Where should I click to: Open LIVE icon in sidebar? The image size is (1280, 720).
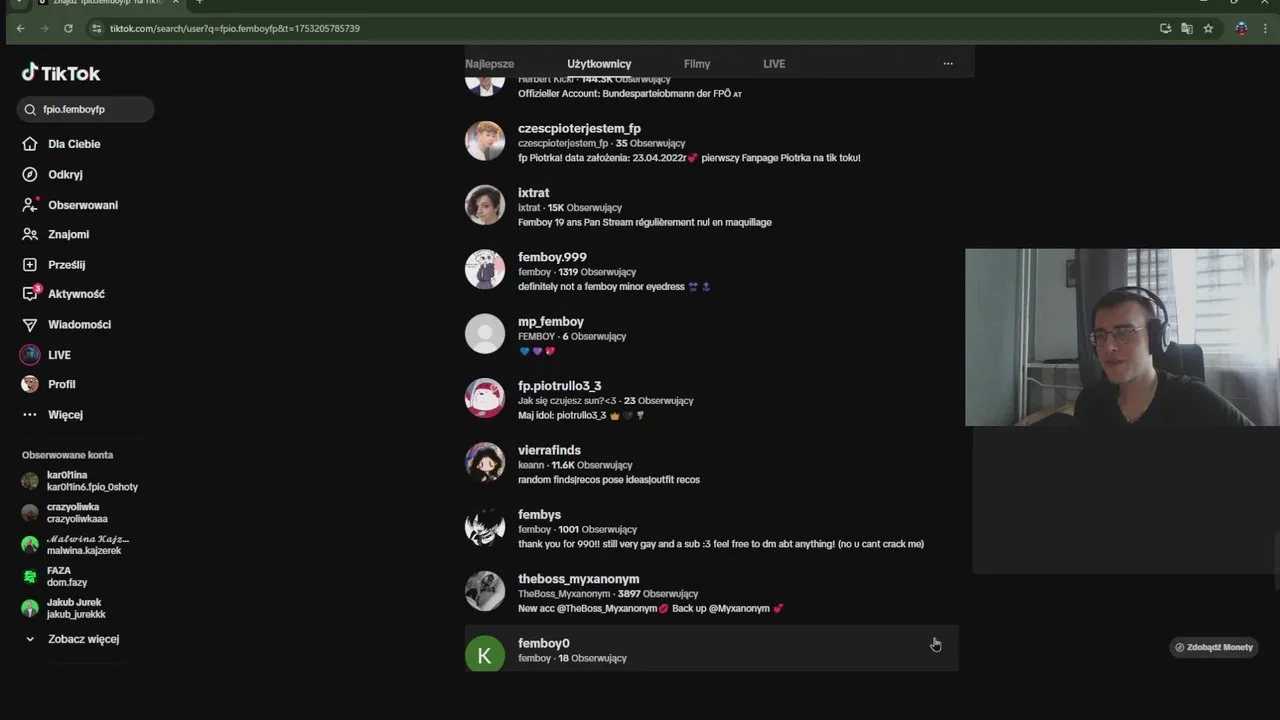coord(30,355)
